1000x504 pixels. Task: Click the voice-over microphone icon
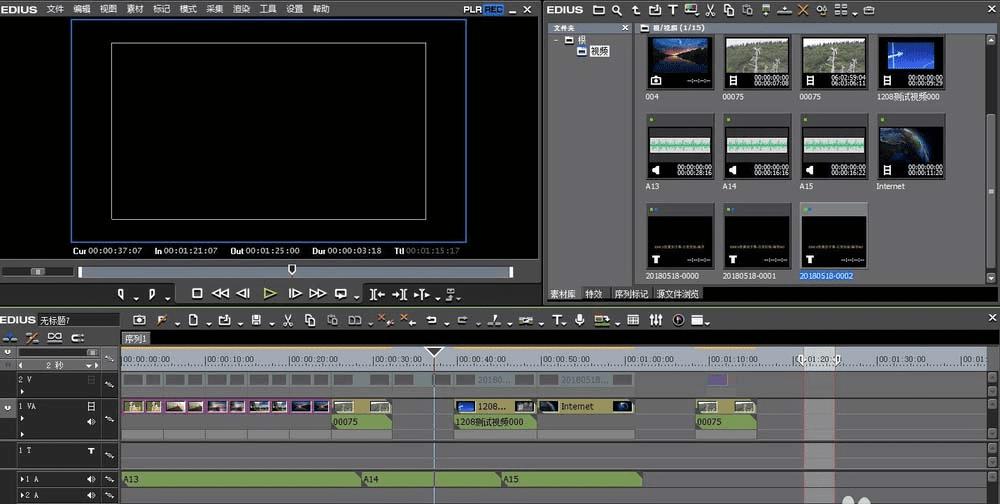click(579, 320)
